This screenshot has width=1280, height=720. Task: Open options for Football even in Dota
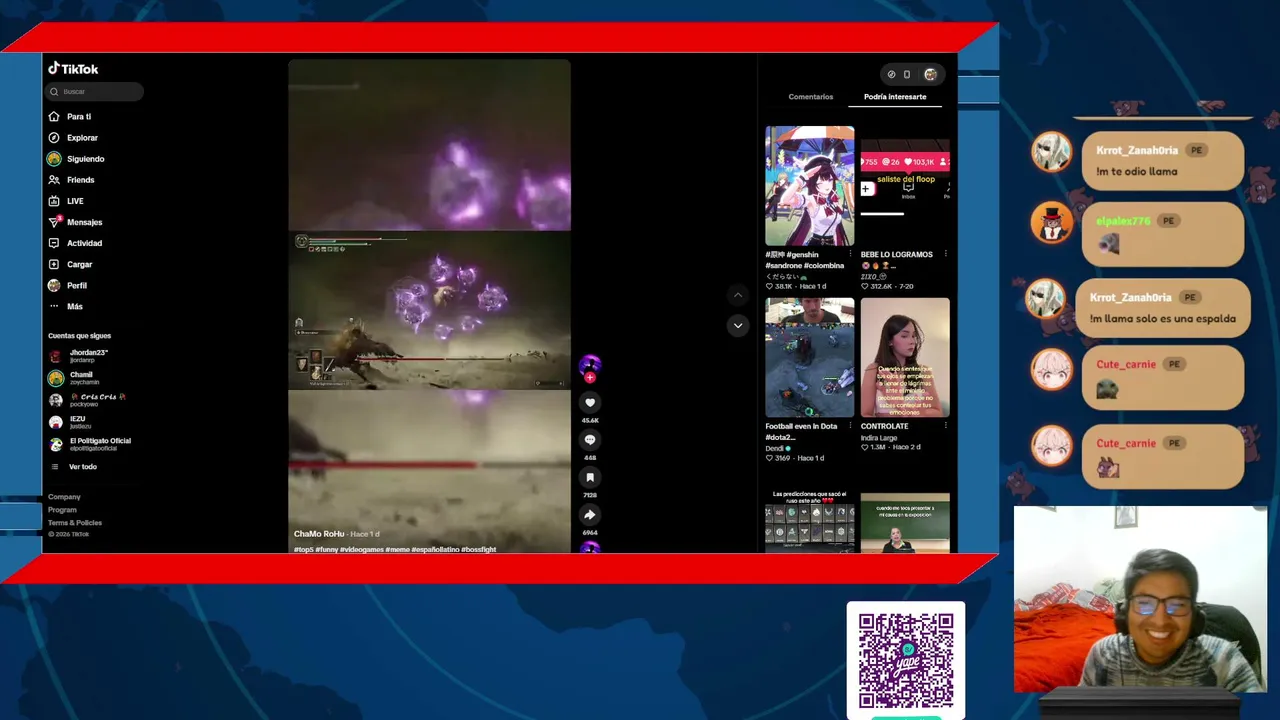850,426
